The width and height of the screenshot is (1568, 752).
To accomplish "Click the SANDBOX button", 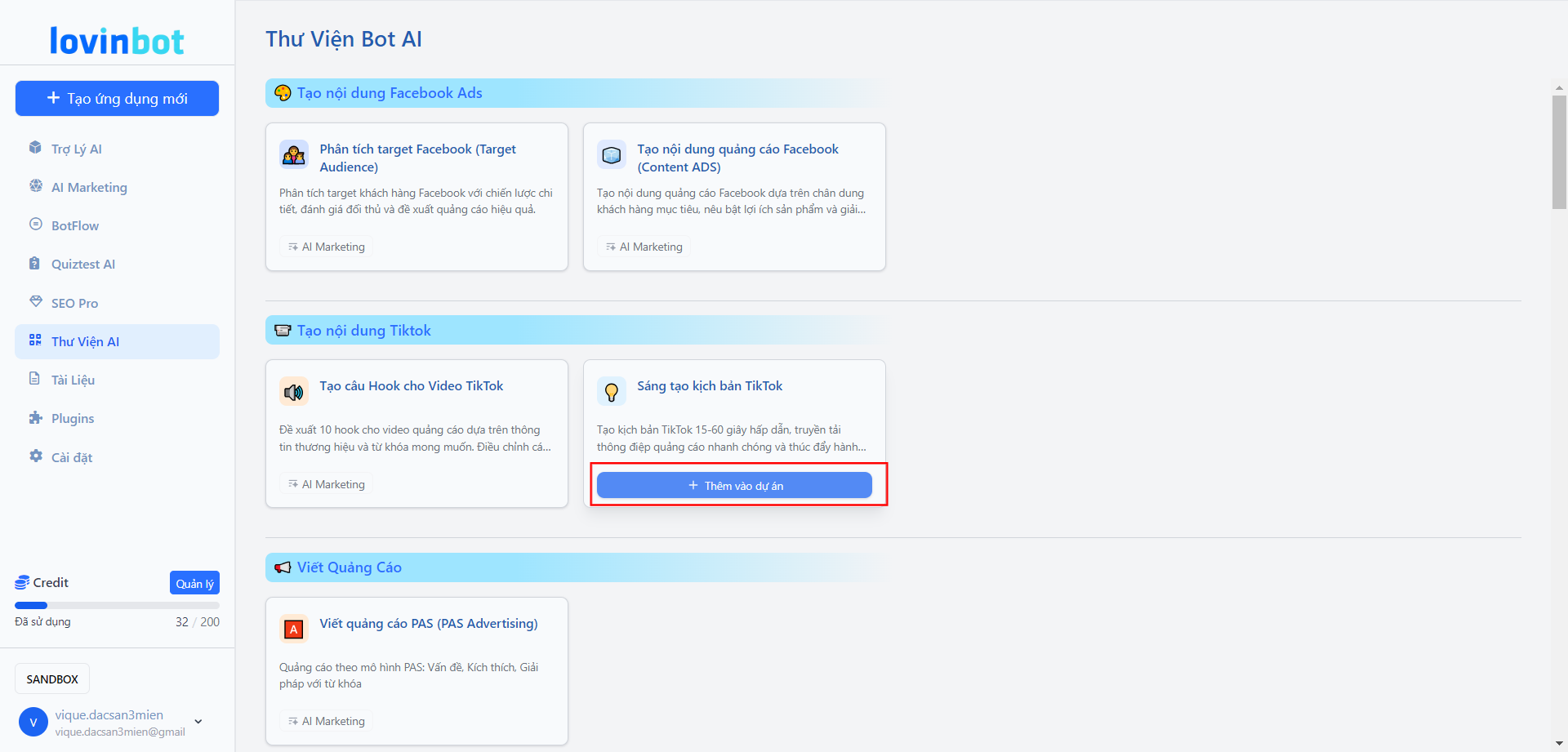I will tap(52, 679).
